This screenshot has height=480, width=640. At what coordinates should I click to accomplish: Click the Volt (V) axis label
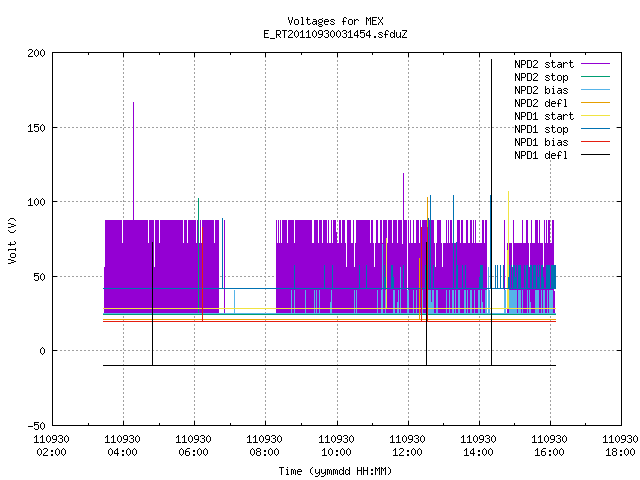(12, 240)
